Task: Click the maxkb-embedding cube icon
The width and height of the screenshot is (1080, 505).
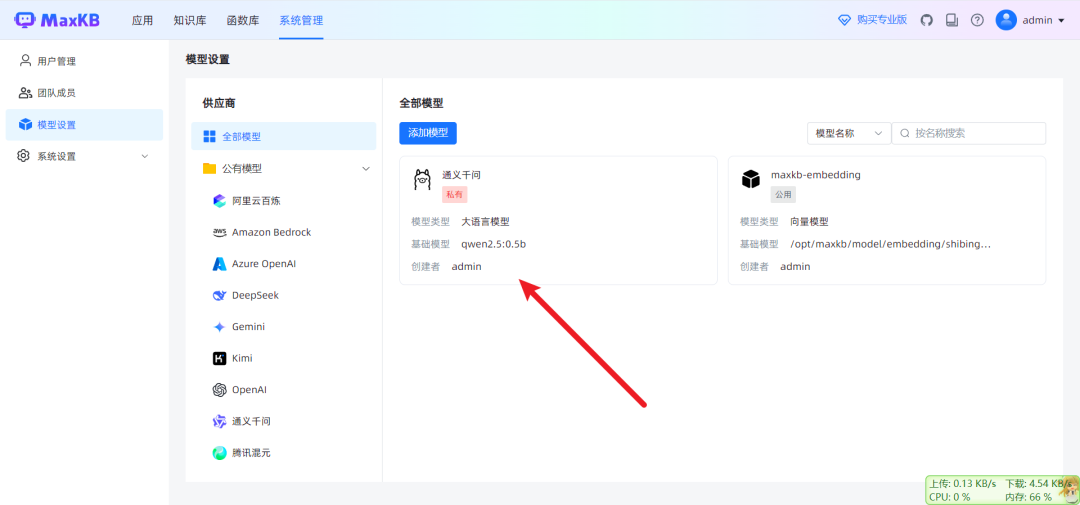Action: [750, 179]
